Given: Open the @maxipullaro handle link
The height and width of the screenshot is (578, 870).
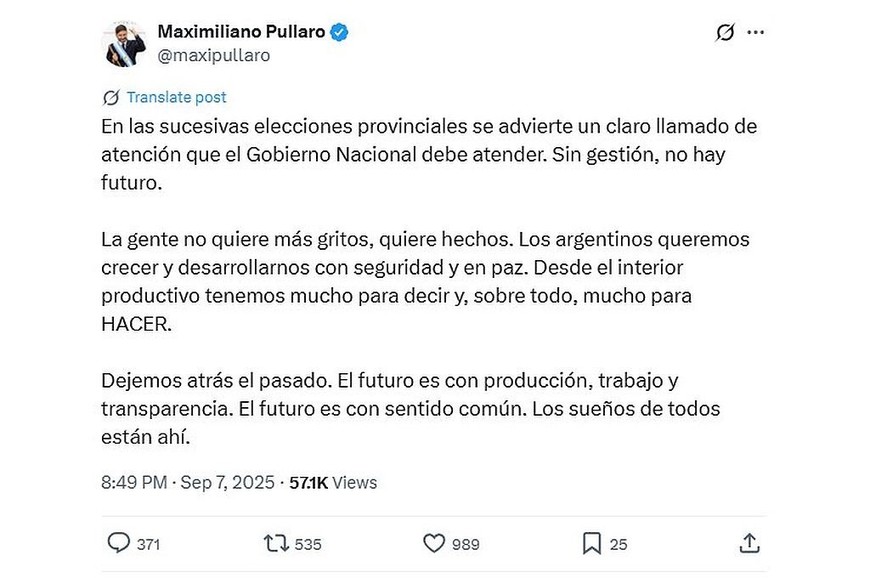Looking at the screenshot, I should (x=213, y=56).
